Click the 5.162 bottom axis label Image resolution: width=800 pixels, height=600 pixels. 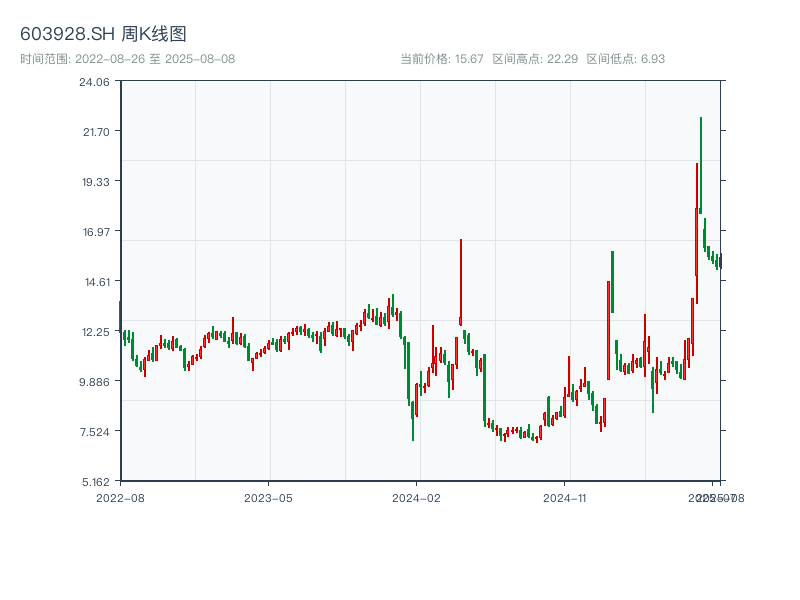[95, 481]
